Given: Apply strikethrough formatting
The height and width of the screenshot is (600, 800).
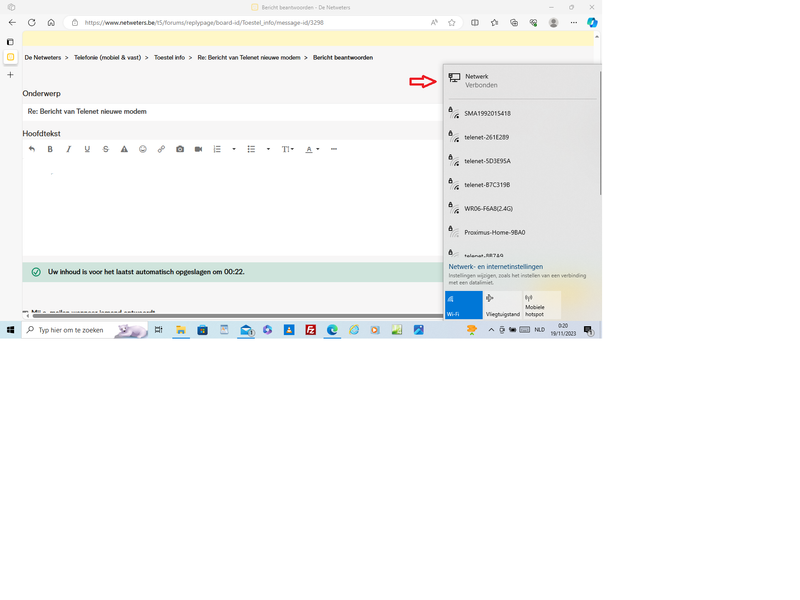Looking at the screenshot, I should tap(106, 149).
